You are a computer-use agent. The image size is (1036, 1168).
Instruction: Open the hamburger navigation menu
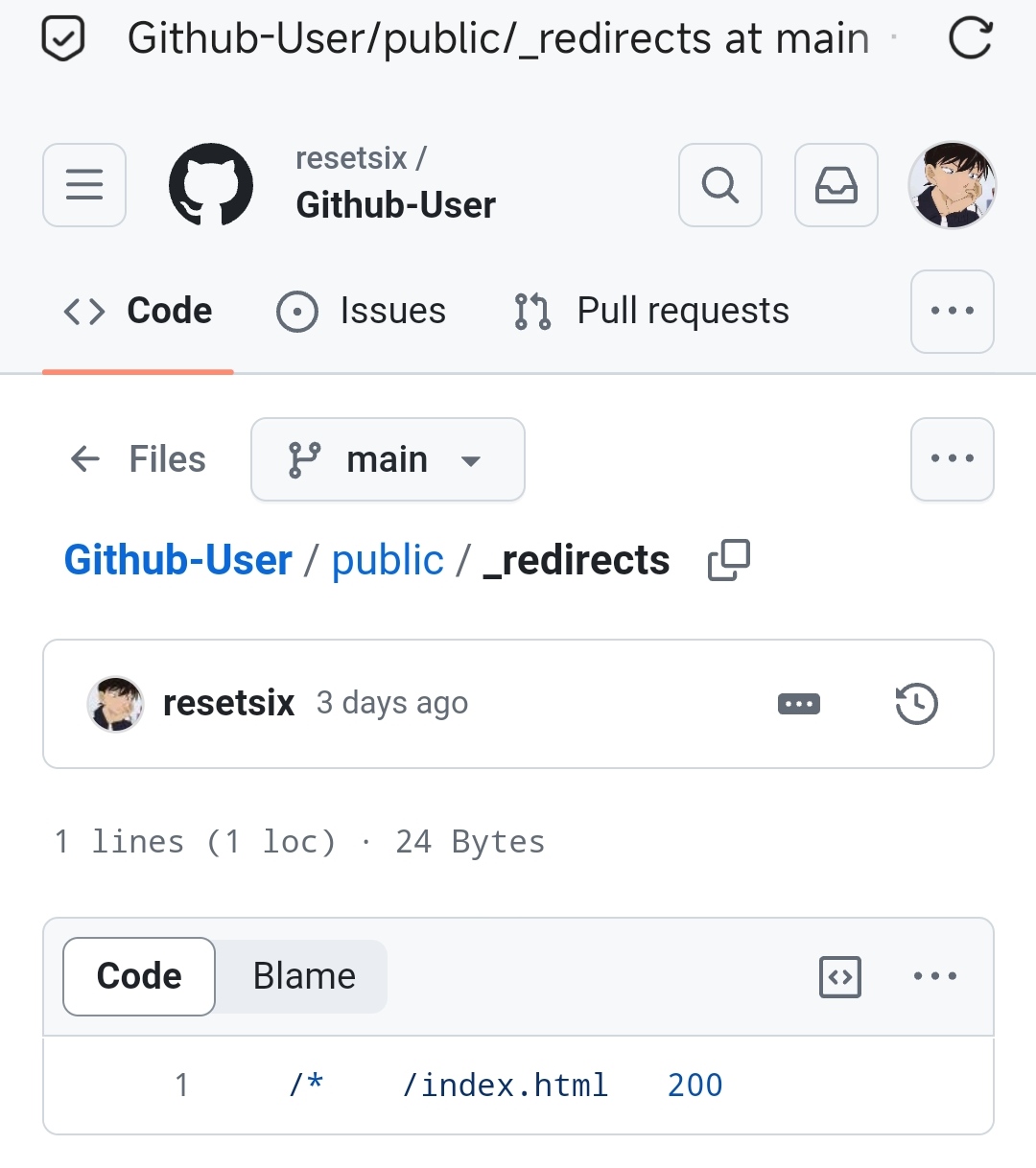84,185
